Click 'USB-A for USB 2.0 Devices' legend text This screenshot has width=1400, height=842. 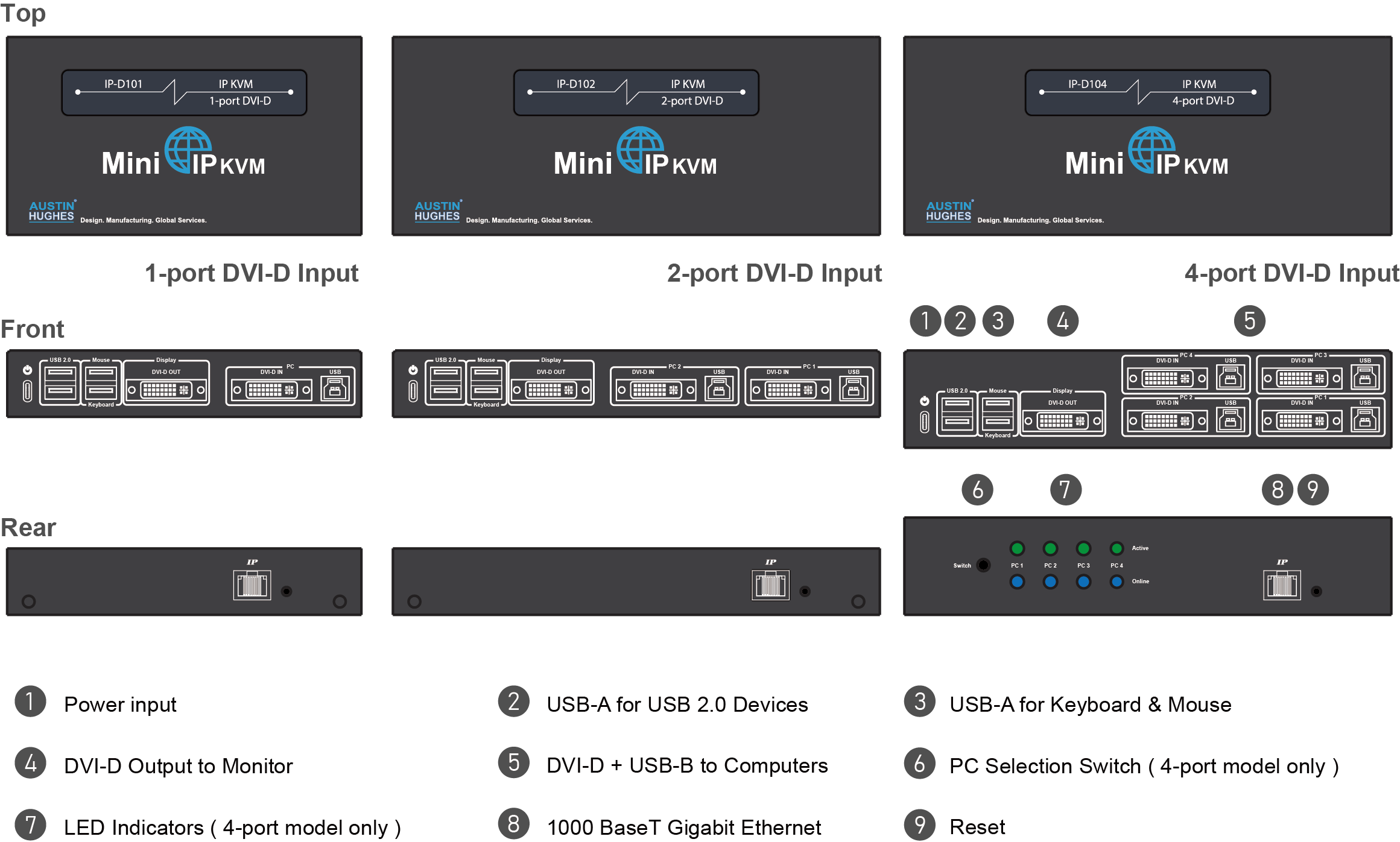coord(677,704)
